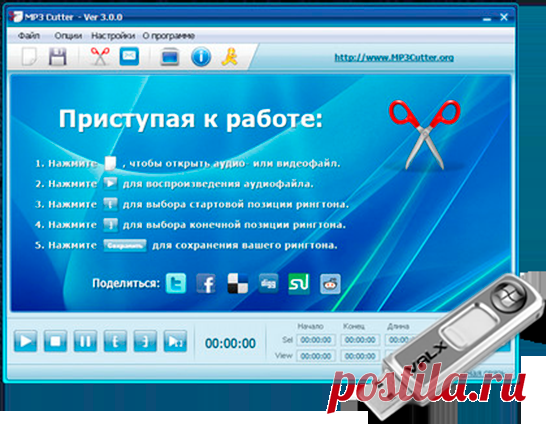This screenshot has width=546, height=424.
Task: Share via the Delicious checkered icon
Action: [x=237, y=283]
